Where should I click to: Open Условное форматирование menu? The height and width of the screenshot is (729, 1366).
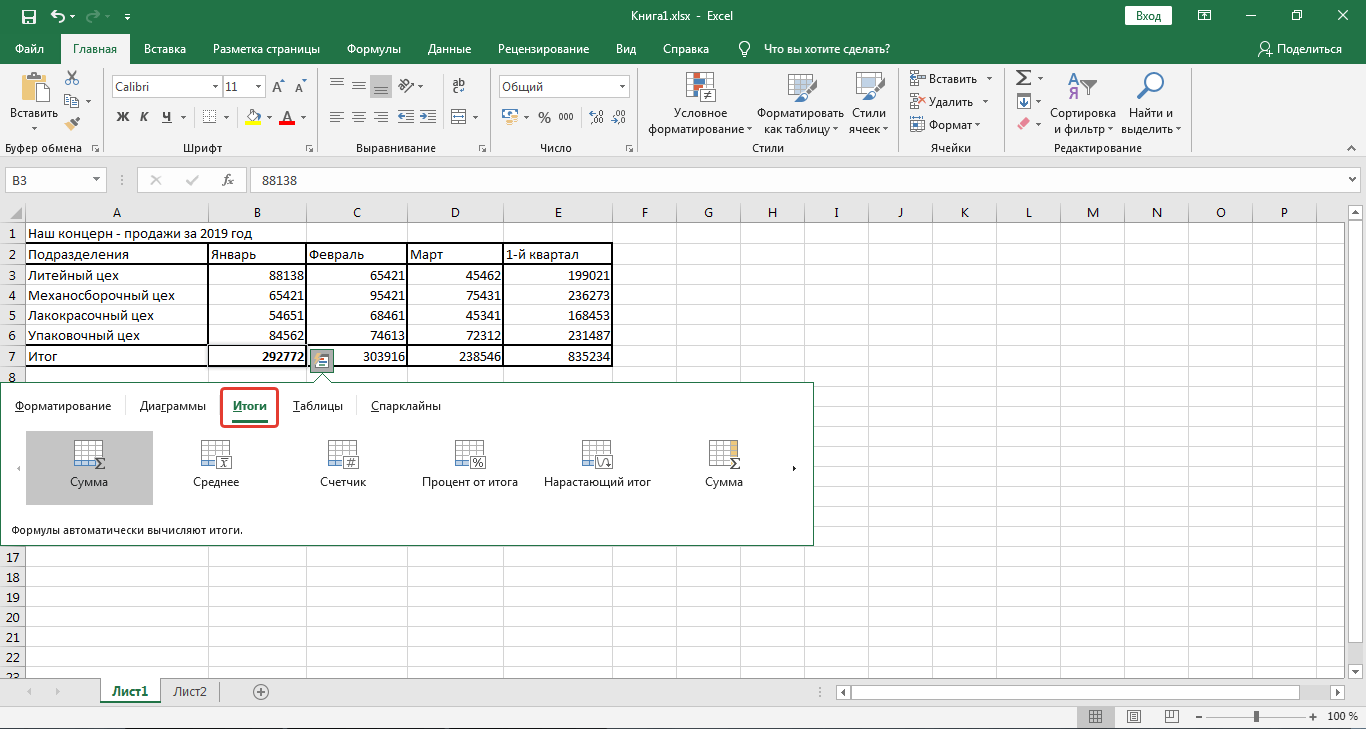(x=700, y=104)
